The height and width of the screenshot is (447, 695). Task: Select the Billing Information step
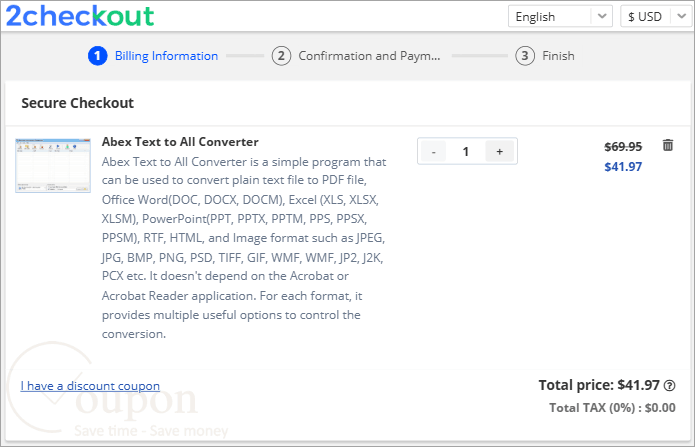point(153,56)
